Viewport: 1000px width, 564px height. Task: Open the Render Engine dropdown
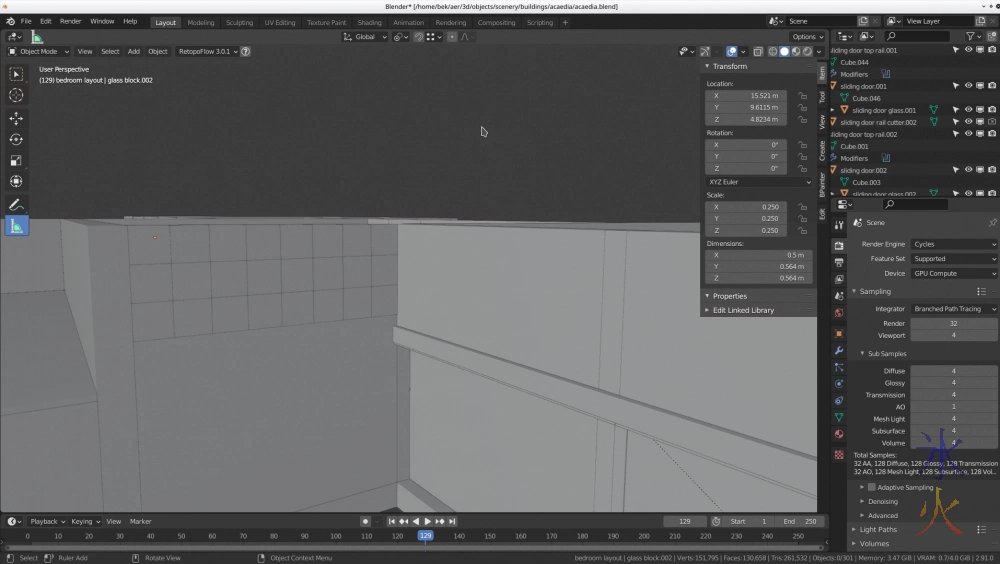pyautogui.click(x=953, y=244)
